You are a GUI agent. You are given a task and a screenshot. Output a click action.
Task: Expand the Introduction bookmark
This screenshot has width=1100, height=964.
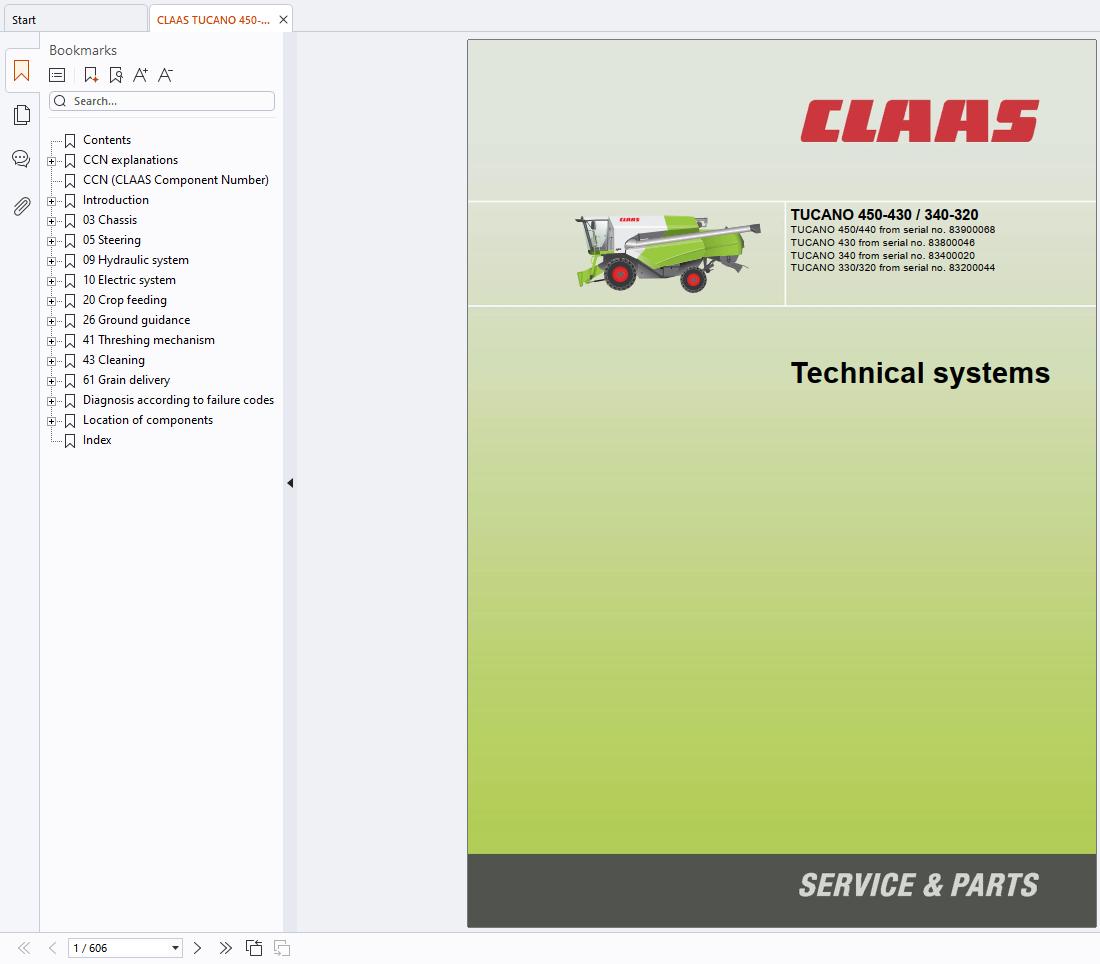coord(51,201)
